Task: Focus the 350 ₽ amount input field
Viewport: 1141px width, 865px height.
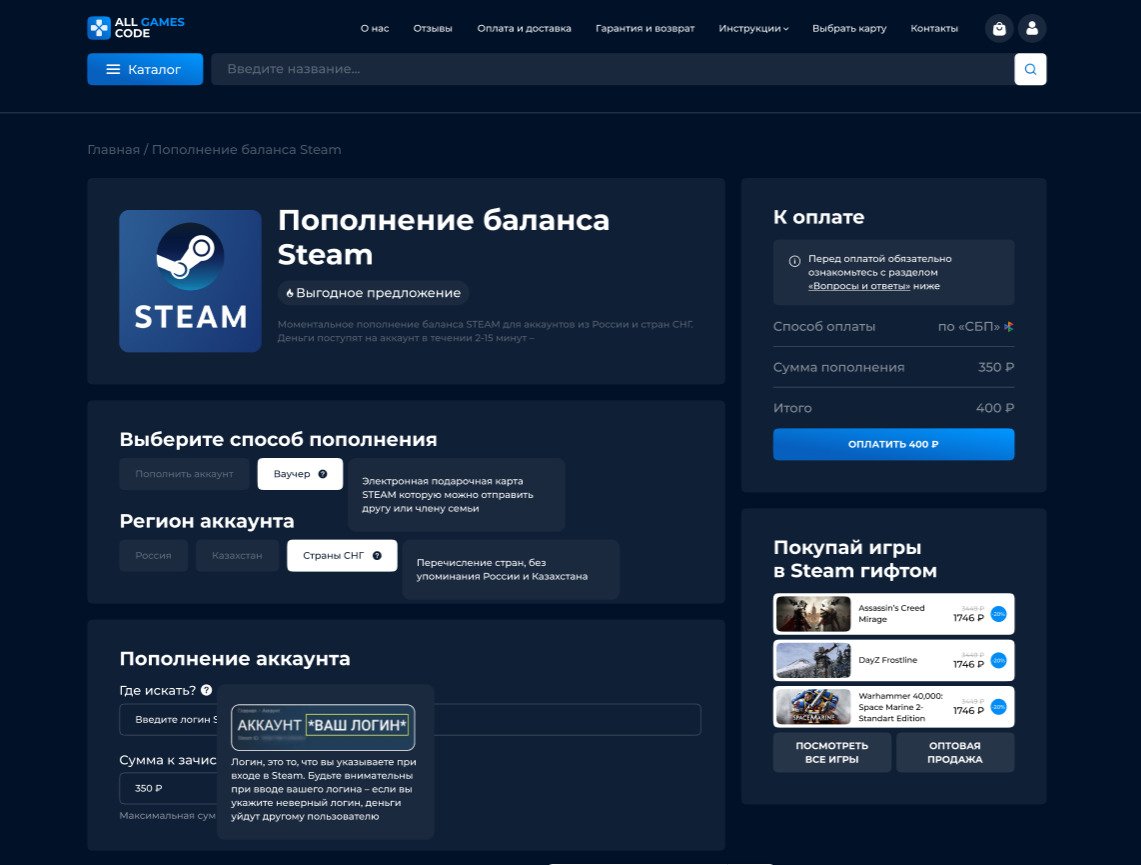Action: (169, 788)
